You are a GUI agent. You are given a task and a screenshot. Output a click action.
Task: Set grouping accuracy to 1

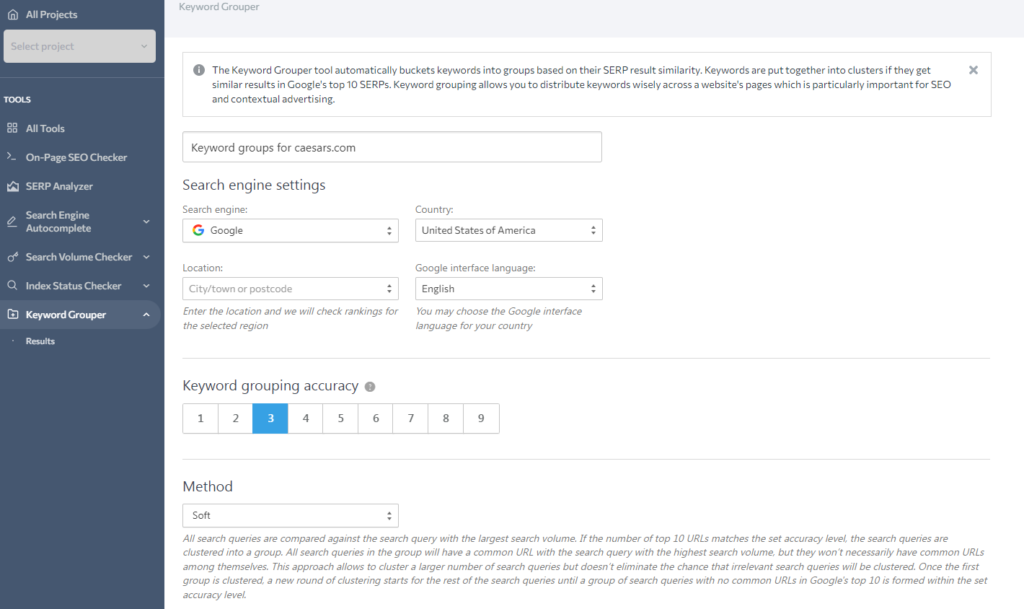click(200, 418)
